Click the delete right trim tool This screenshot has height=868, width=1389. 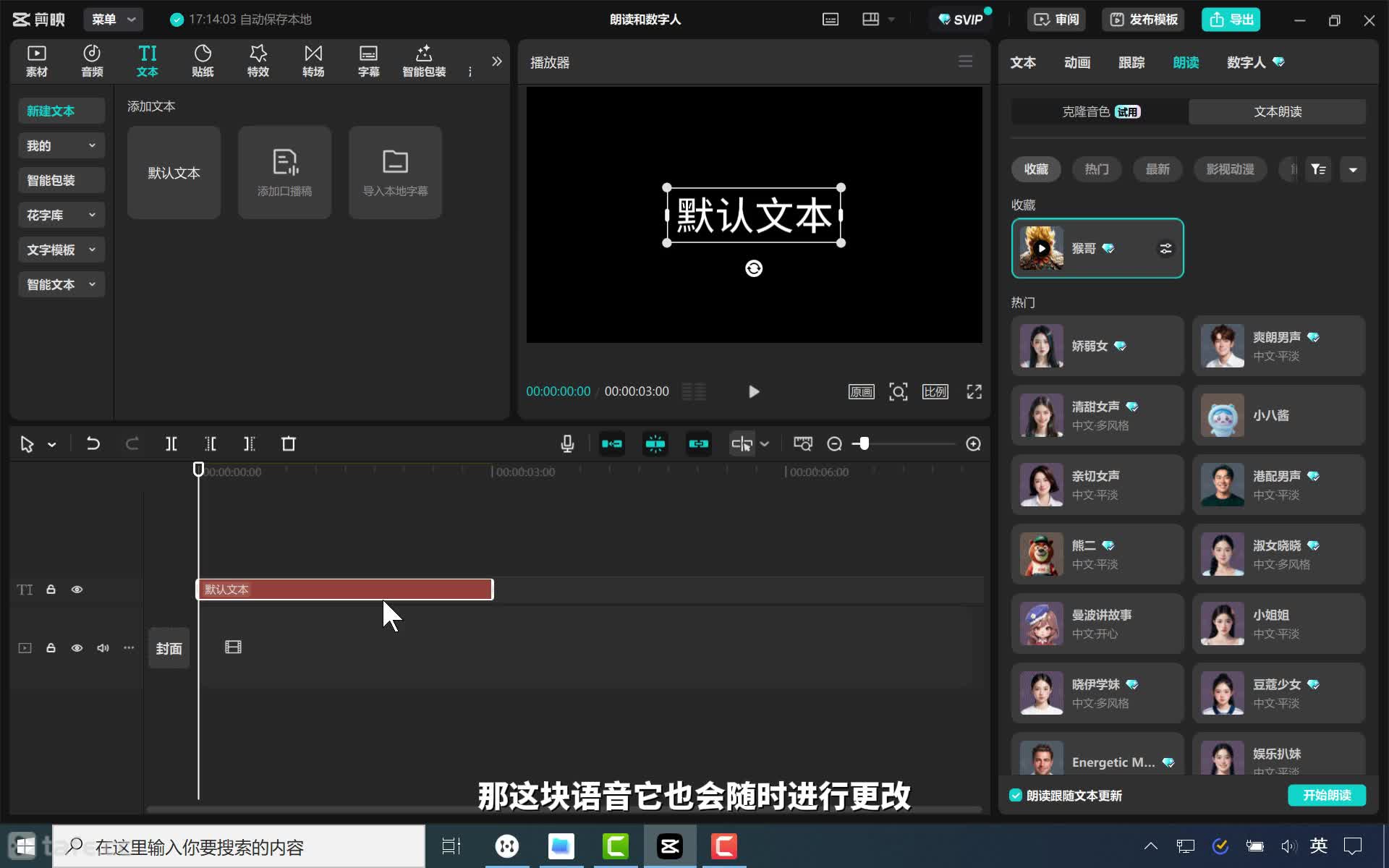[x=250, y=443]
